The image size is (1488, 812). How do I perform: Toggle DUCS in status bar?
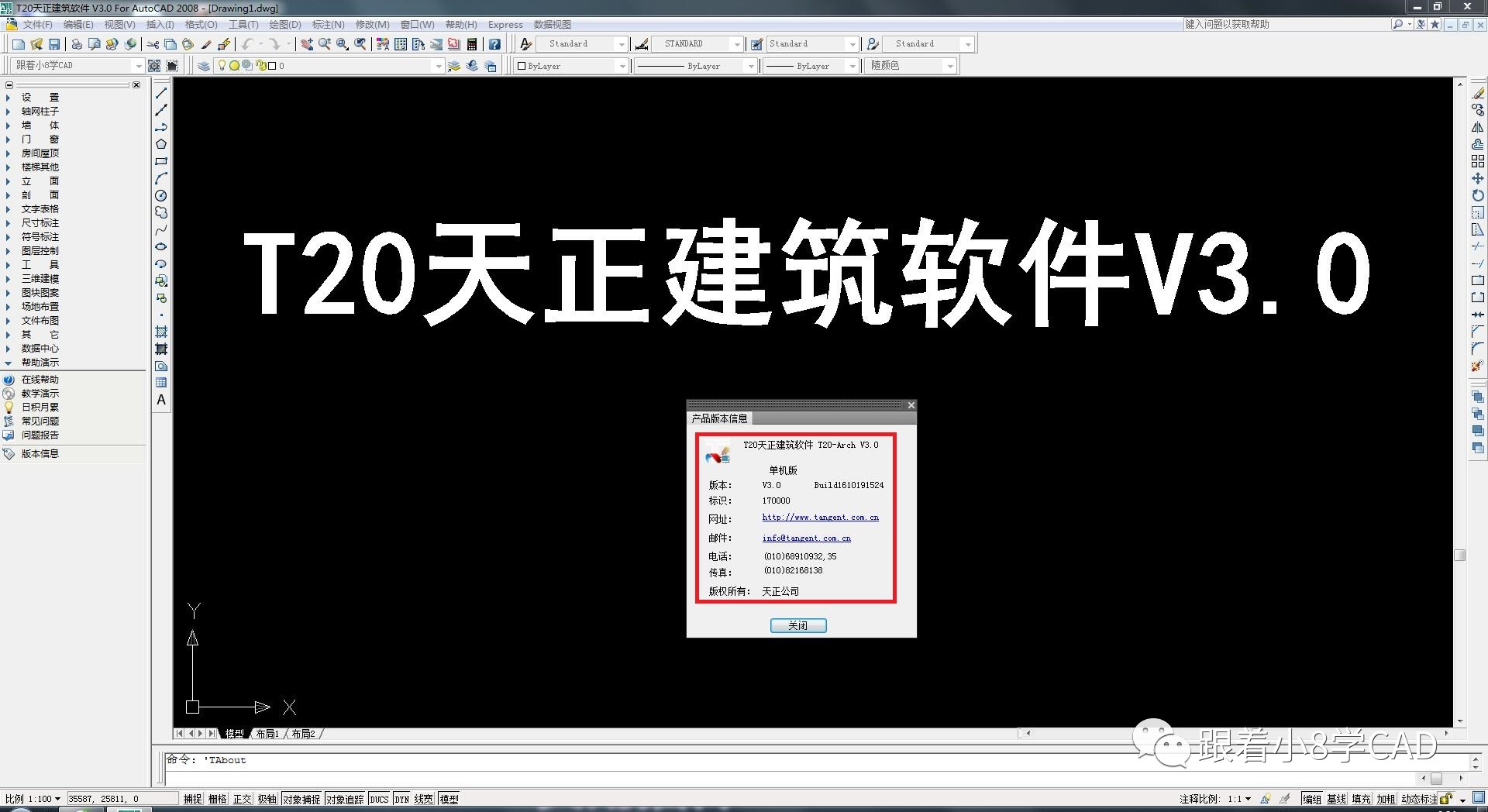click(x=379, y=799)
